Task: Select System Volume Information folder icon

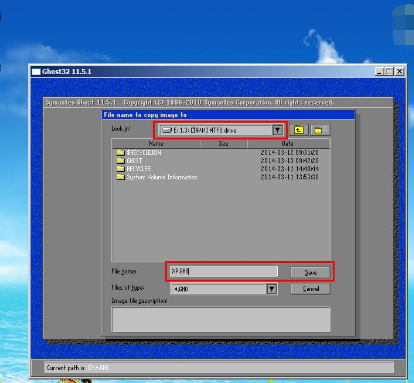Action: click(120, 177)
